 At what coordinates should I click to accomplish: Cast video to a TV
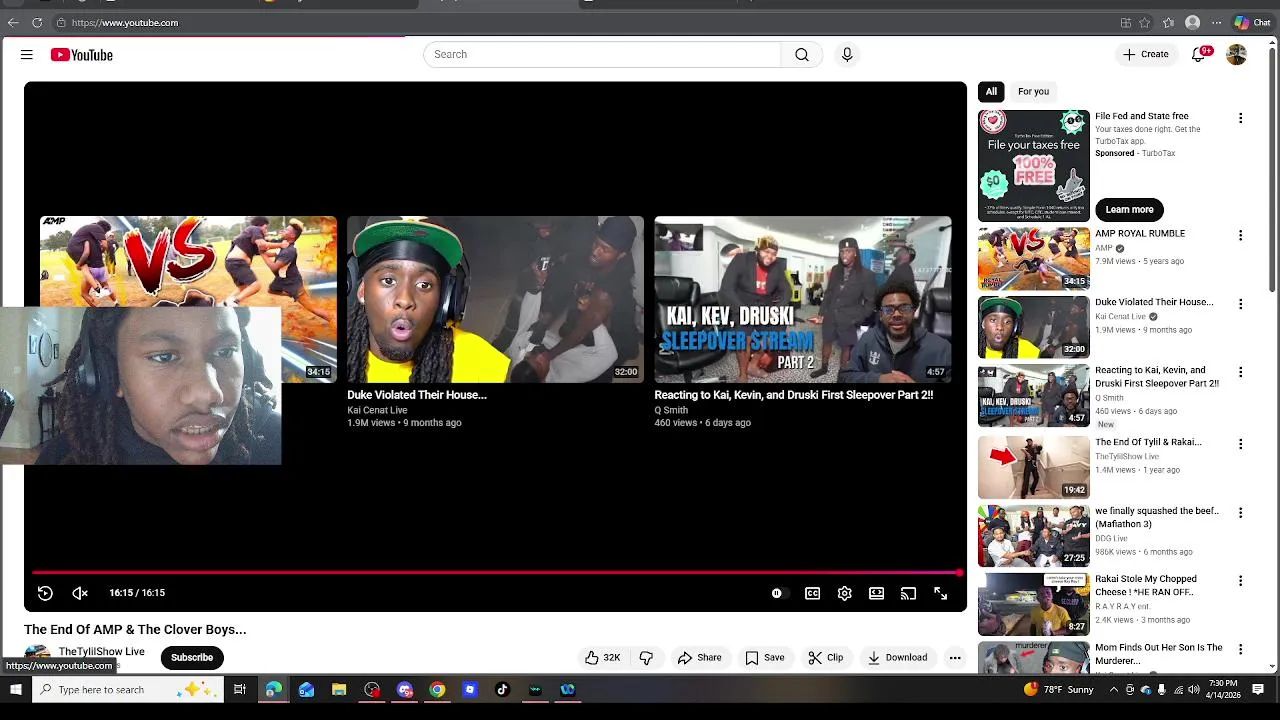(x=908, y=593)
